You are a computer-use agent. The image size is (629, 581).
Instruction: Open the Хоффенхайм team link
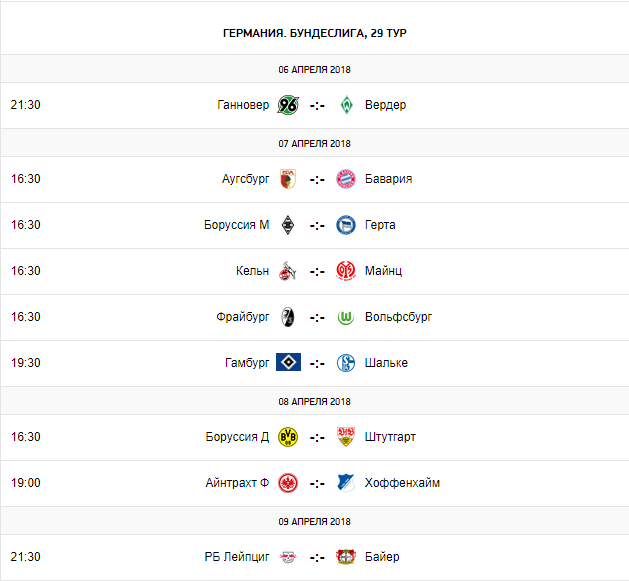pyautogui.click(x=404, y=483)
